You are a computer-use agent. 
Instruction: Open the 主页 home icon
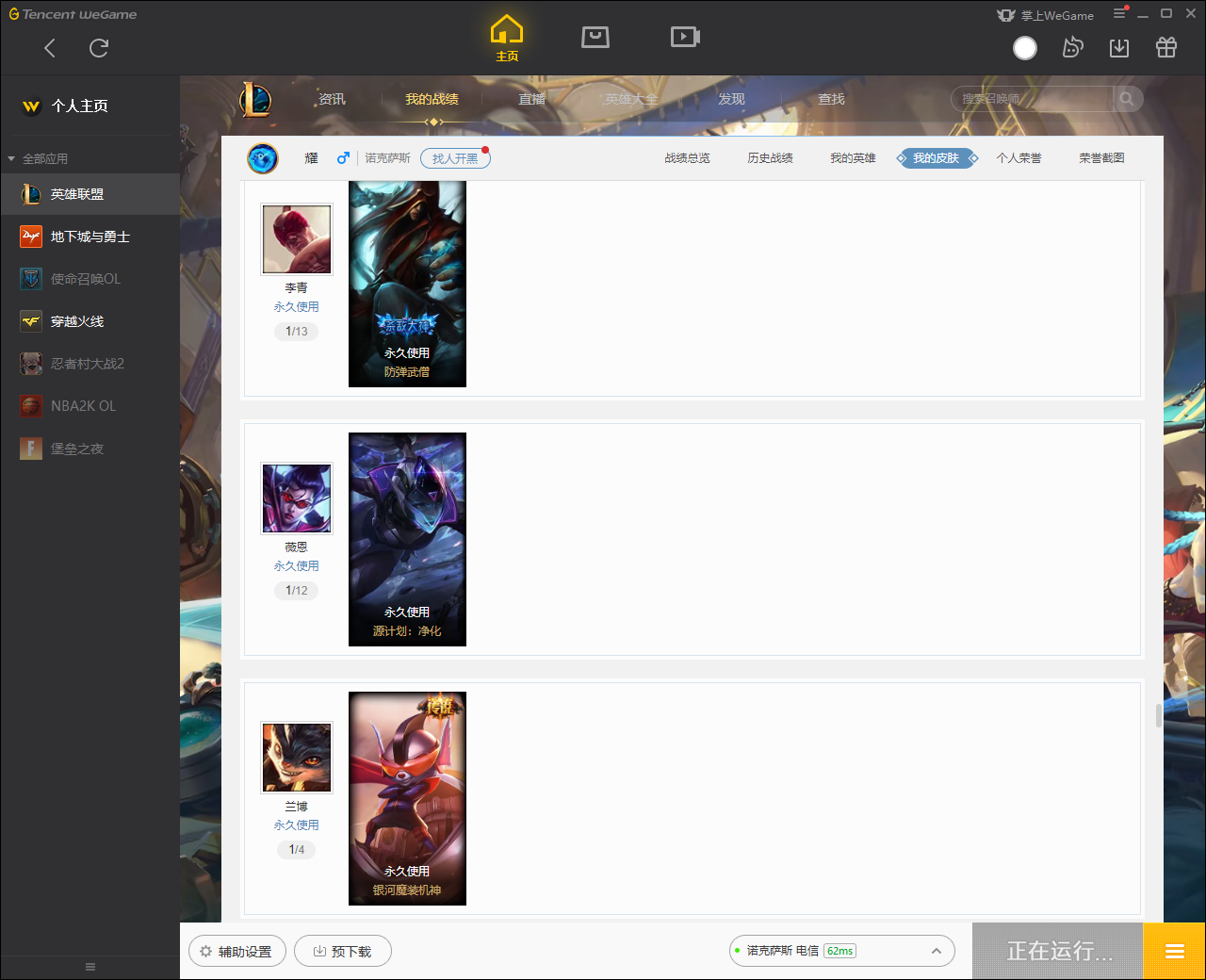tap(507, 39)
